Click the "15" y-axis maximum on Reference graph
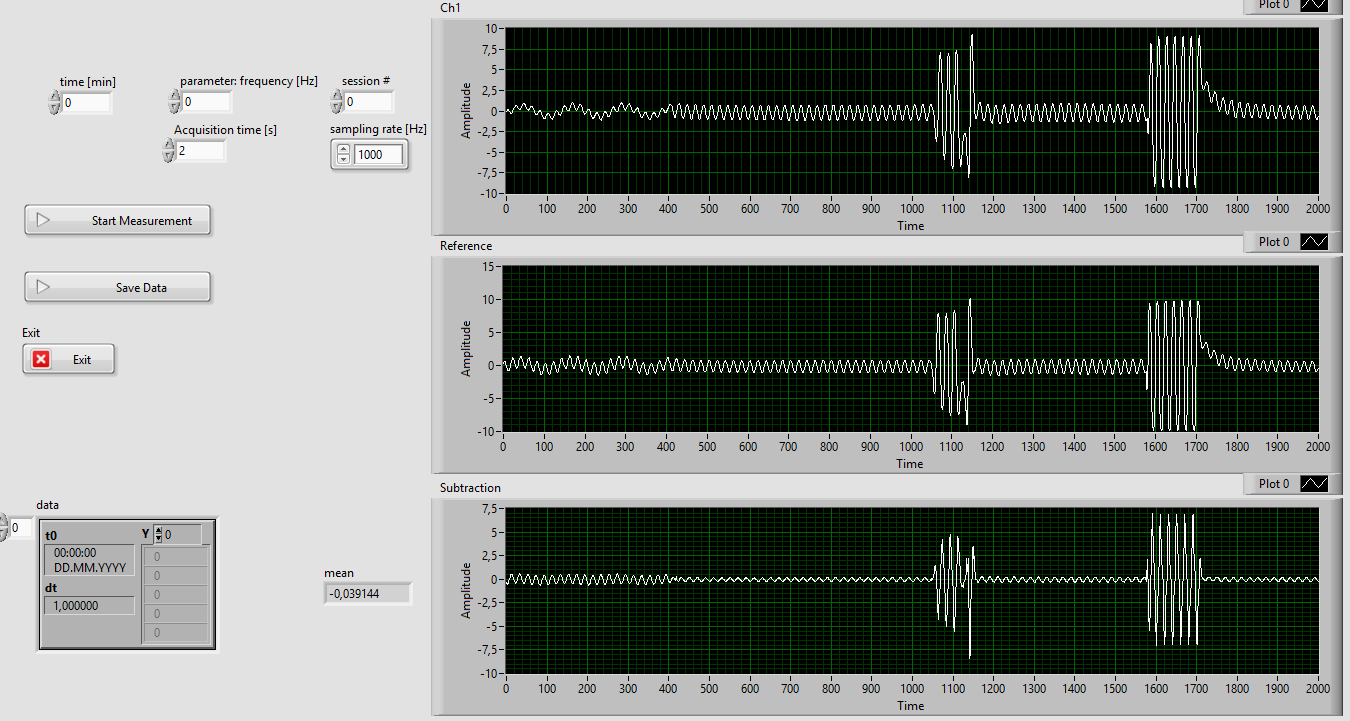 489,266
